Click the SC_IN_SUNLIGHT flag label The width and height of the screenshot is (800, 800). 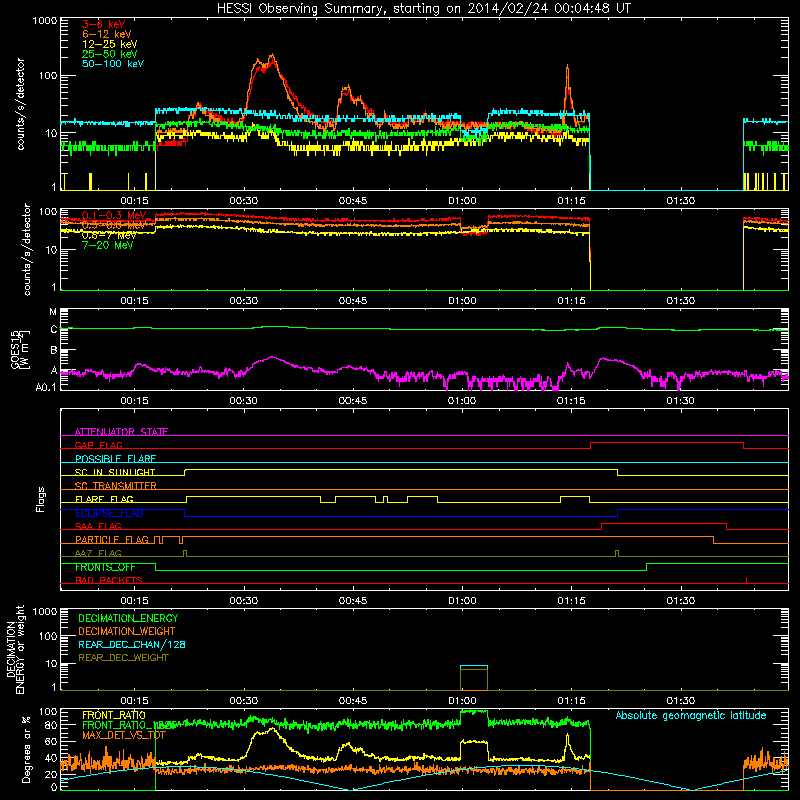[x=115, y=472]
